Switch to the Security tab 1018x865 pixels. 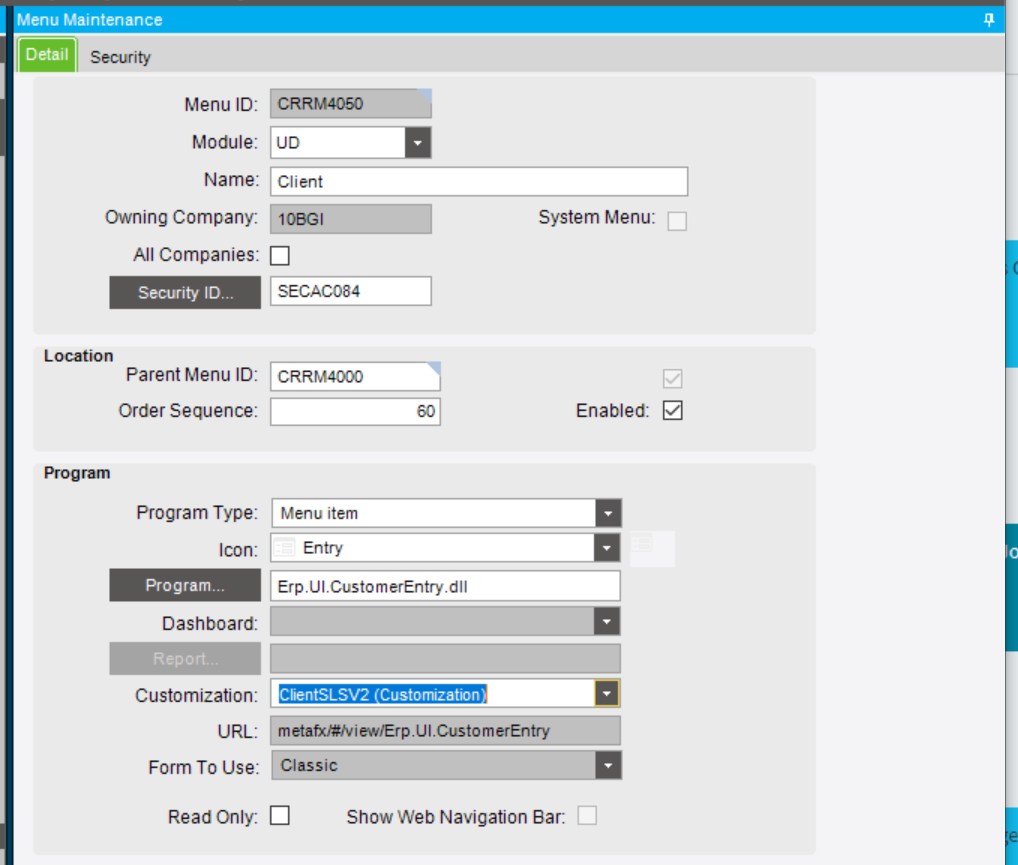121,57
